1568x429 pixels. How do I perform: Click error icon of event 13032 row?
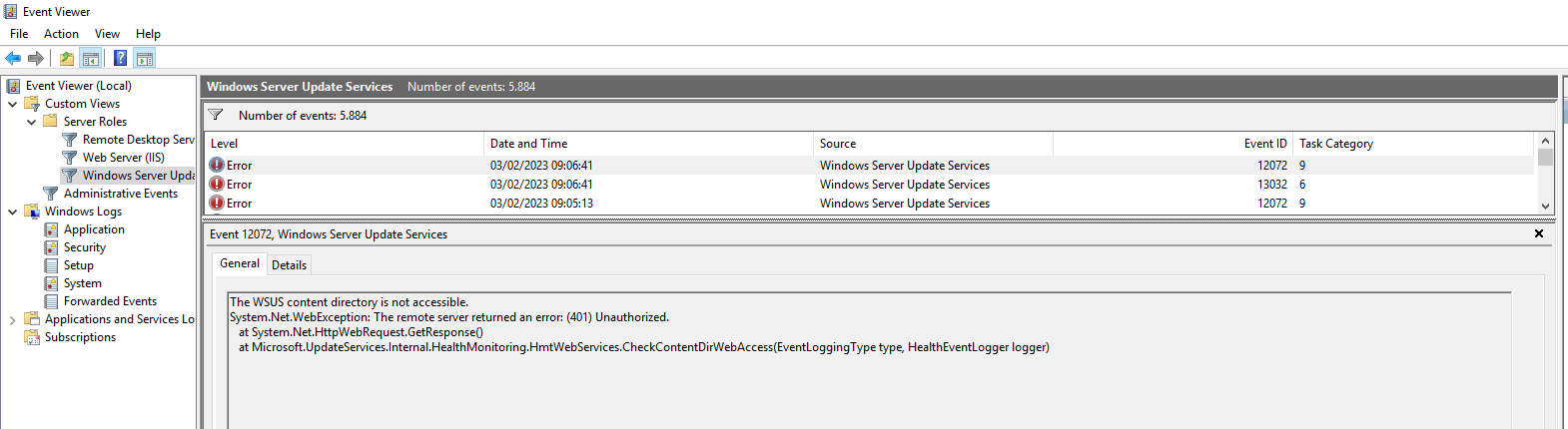point(217,184)
